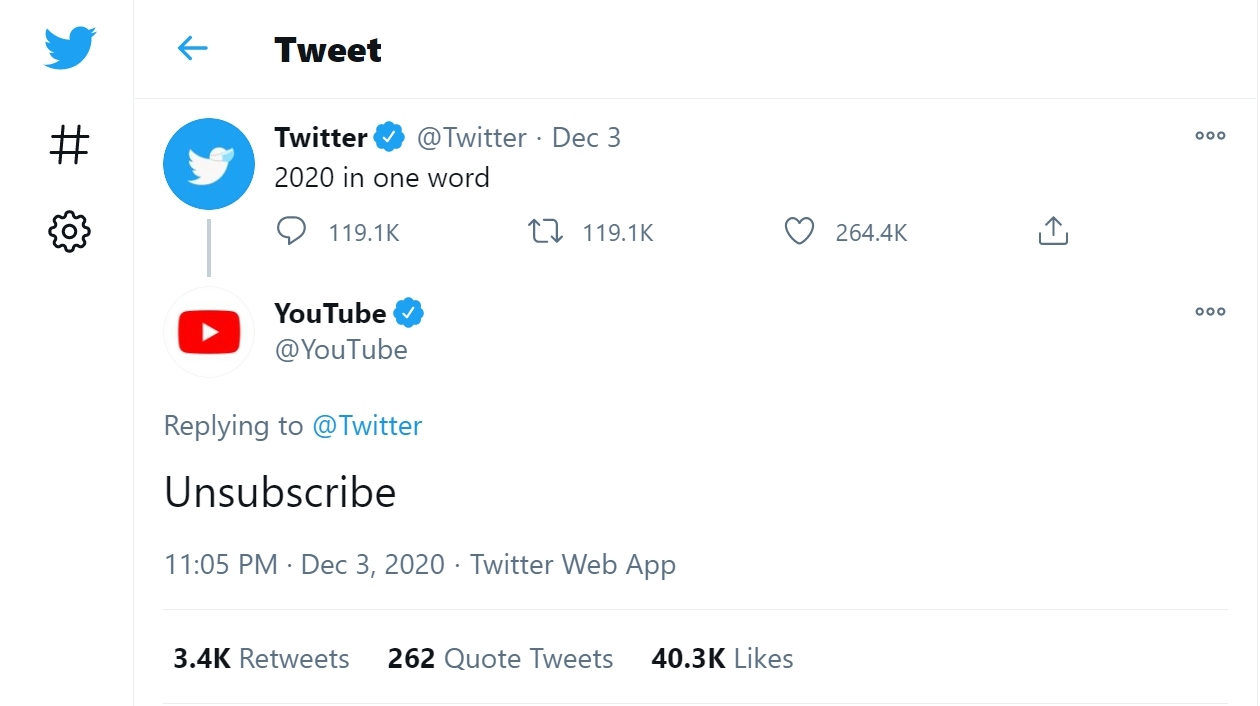The width and height of the screenshot is (1260, 706).
Task: View the 40.3K Likes list
Action: coord(722,659)
